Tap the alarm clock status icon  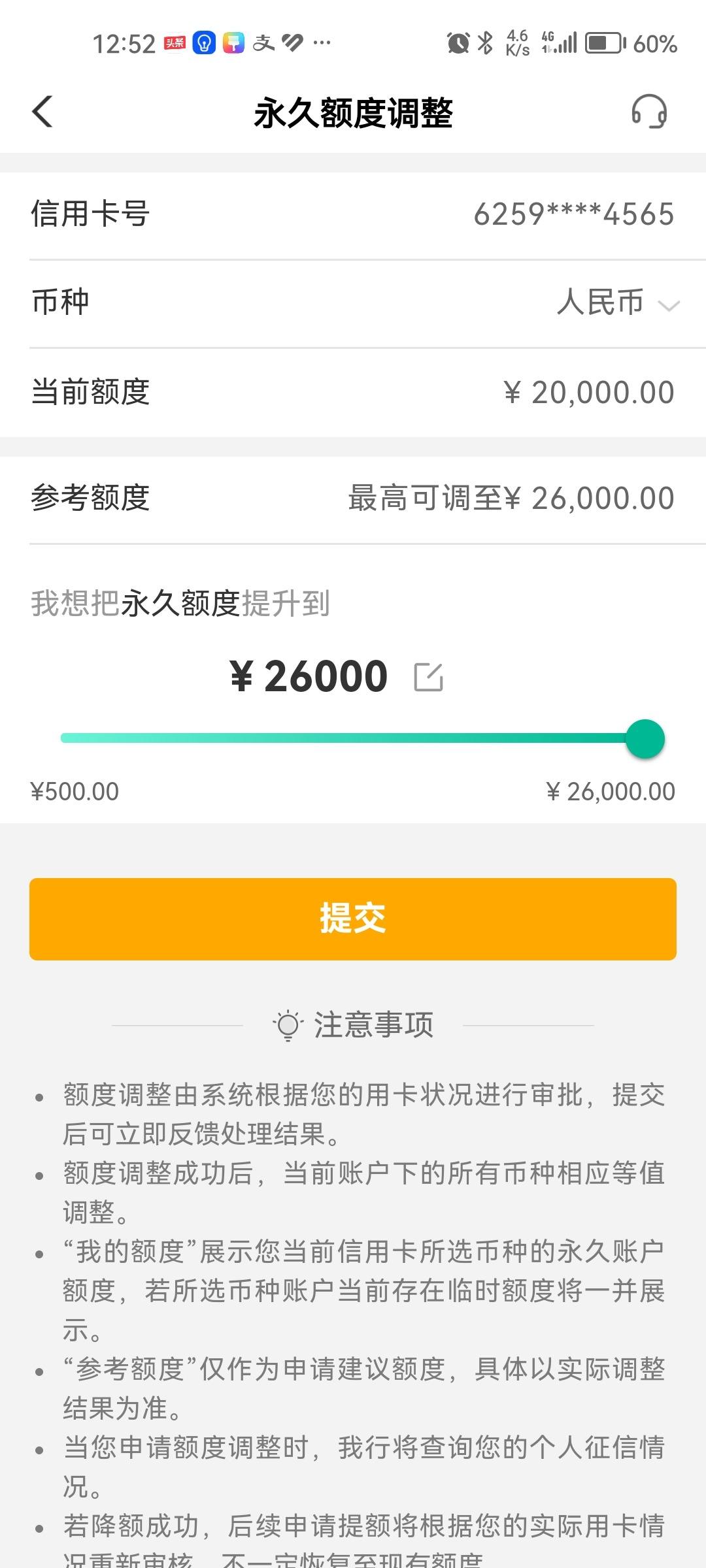coord(458,44)
